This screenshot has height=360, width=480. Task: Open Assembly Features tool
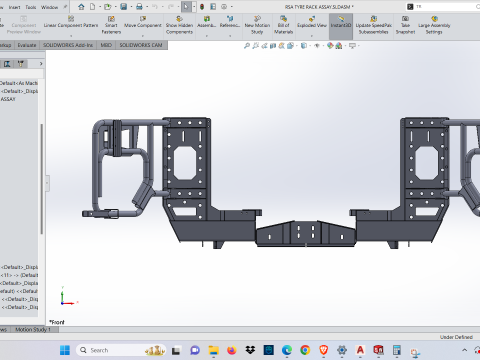pos(207,22)
